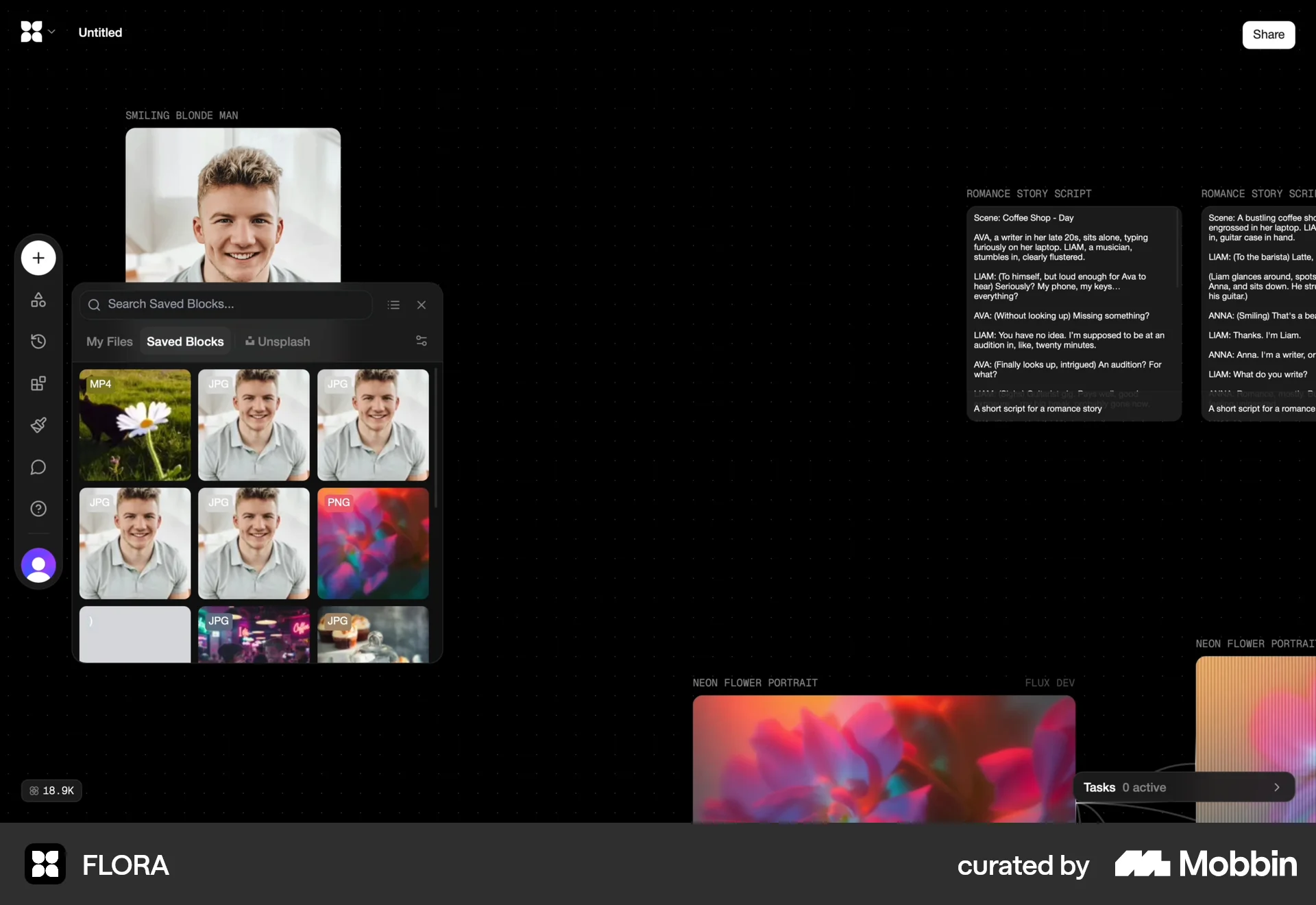Open the help question mark icon
This screenshot has height=905, width=1316.
38,509
